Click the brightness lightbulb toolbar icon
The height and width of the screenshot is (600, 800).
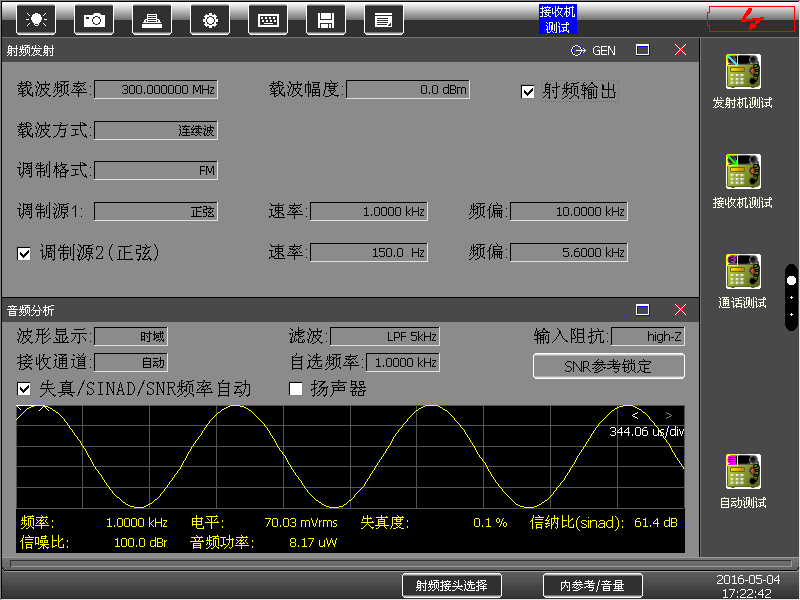pos(37,18)
